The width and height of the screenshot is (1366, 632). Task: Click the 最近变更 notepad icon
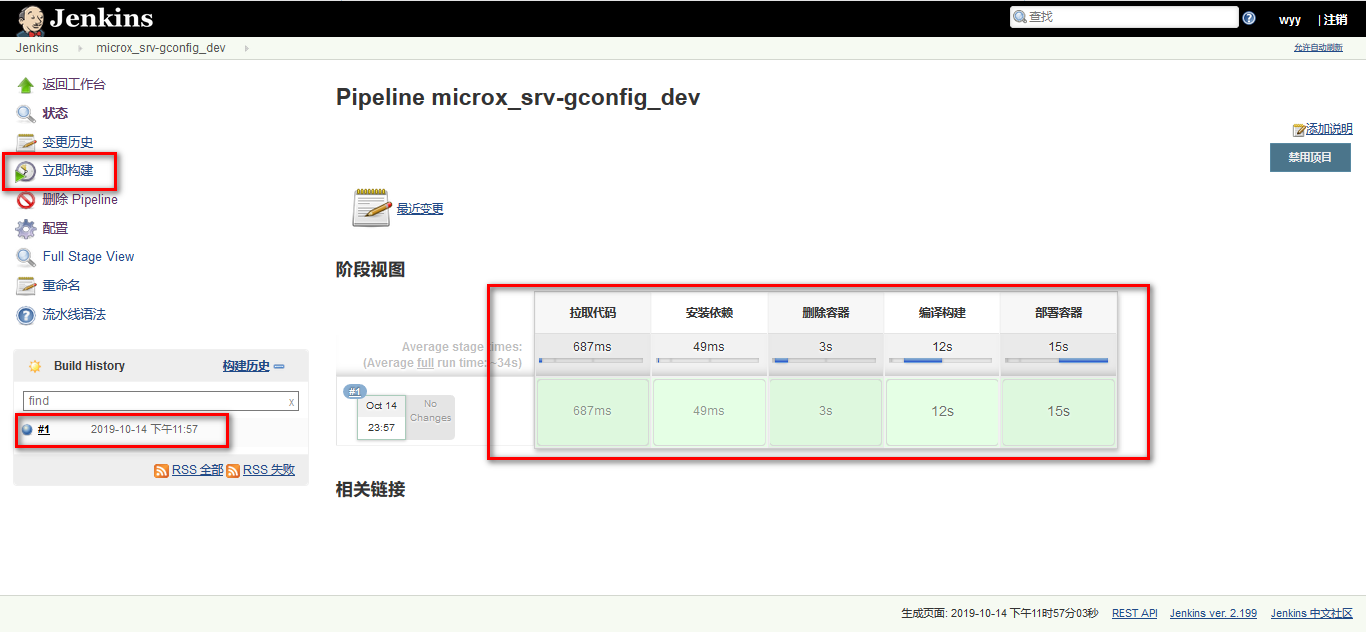(371, 207)
